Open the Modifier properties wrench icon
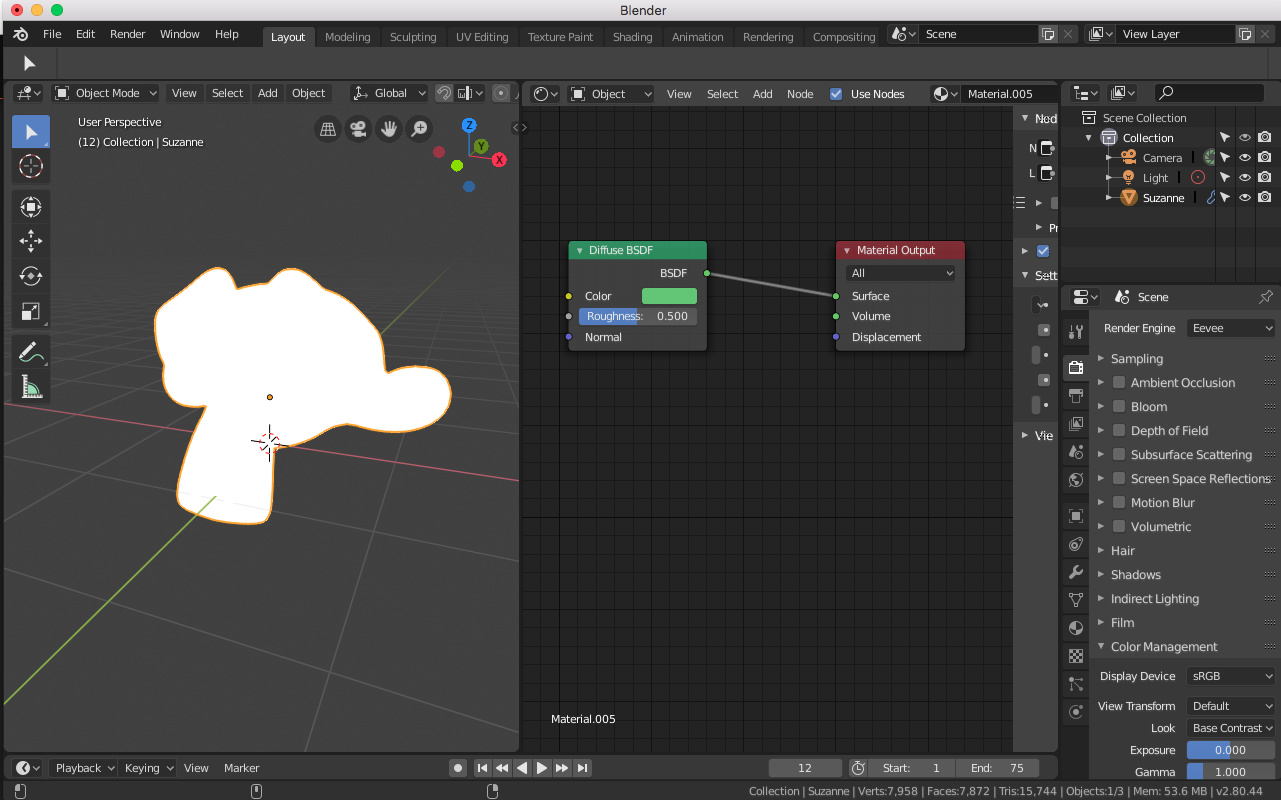The image size is (1281, 800). click(x=1075, y=572)
